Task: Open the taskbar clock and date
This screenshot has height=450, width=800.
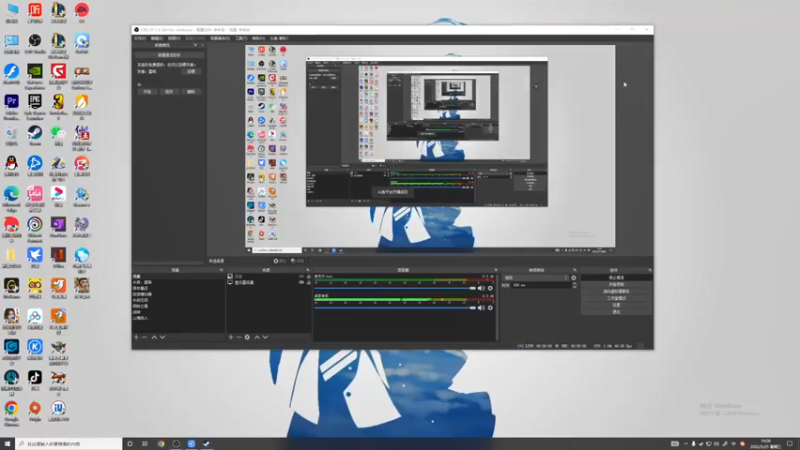Action: 766,443
